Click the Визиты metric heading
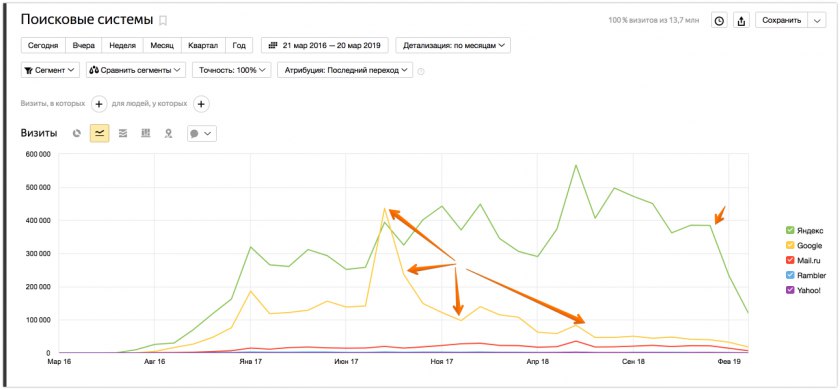Screen dimensions: 840x390 pos(39,133)
